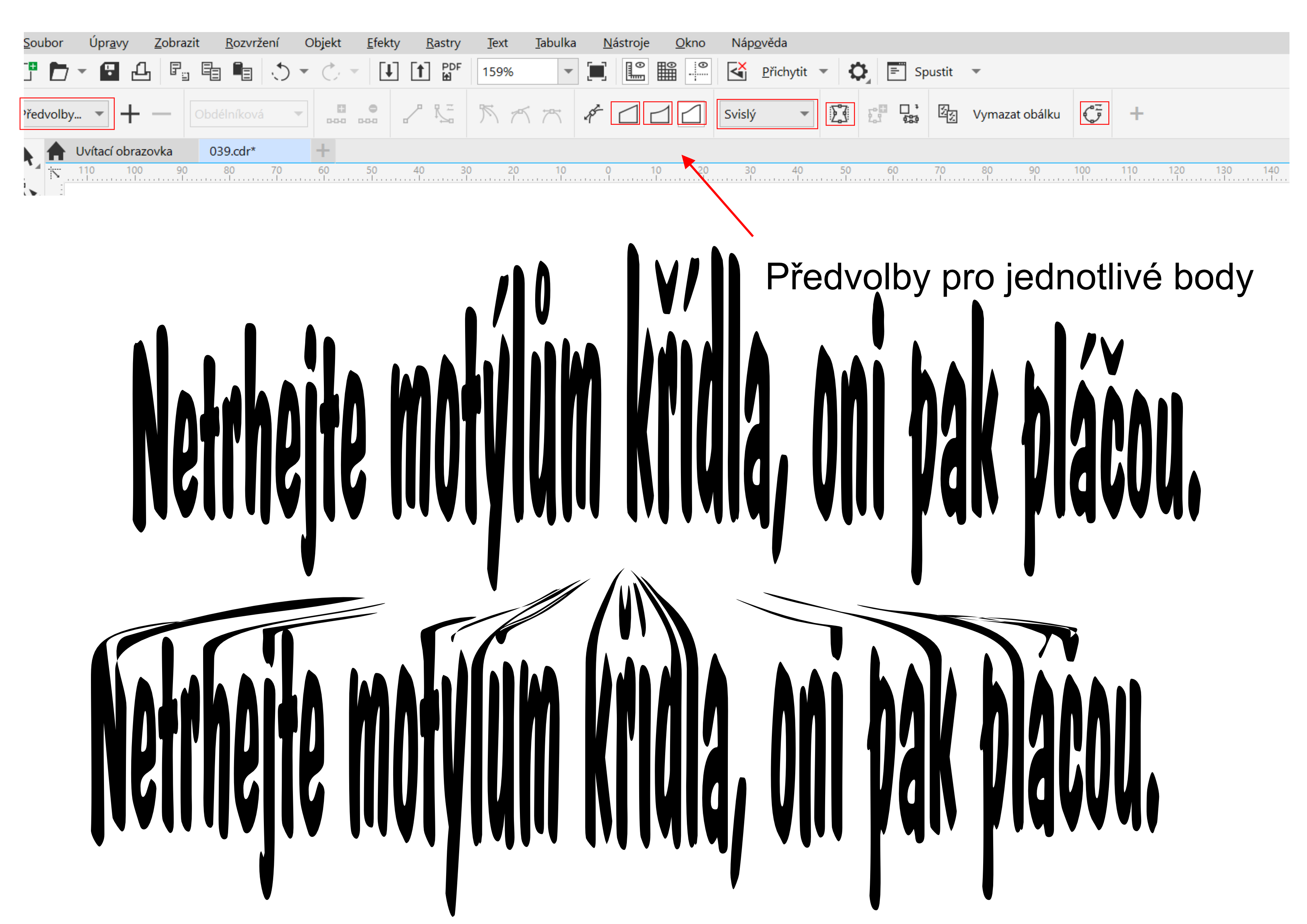
Task: Open the 159% zoom level dropdown
Action: tap(568, 72)
